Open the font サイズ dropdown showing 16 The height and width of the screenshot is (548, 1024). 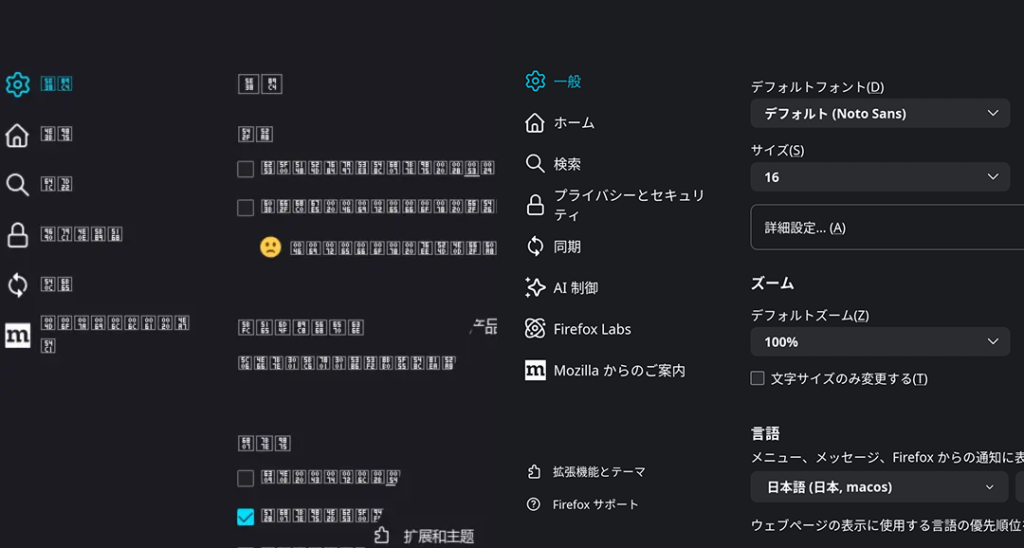880,177
